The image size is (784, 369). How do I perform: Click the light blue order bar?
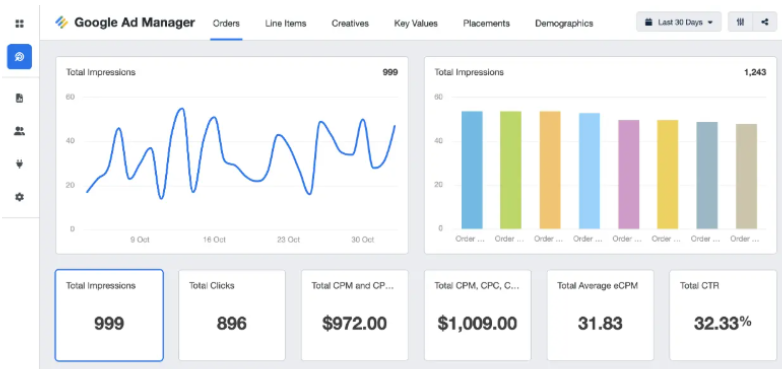[x=590, y=171]
